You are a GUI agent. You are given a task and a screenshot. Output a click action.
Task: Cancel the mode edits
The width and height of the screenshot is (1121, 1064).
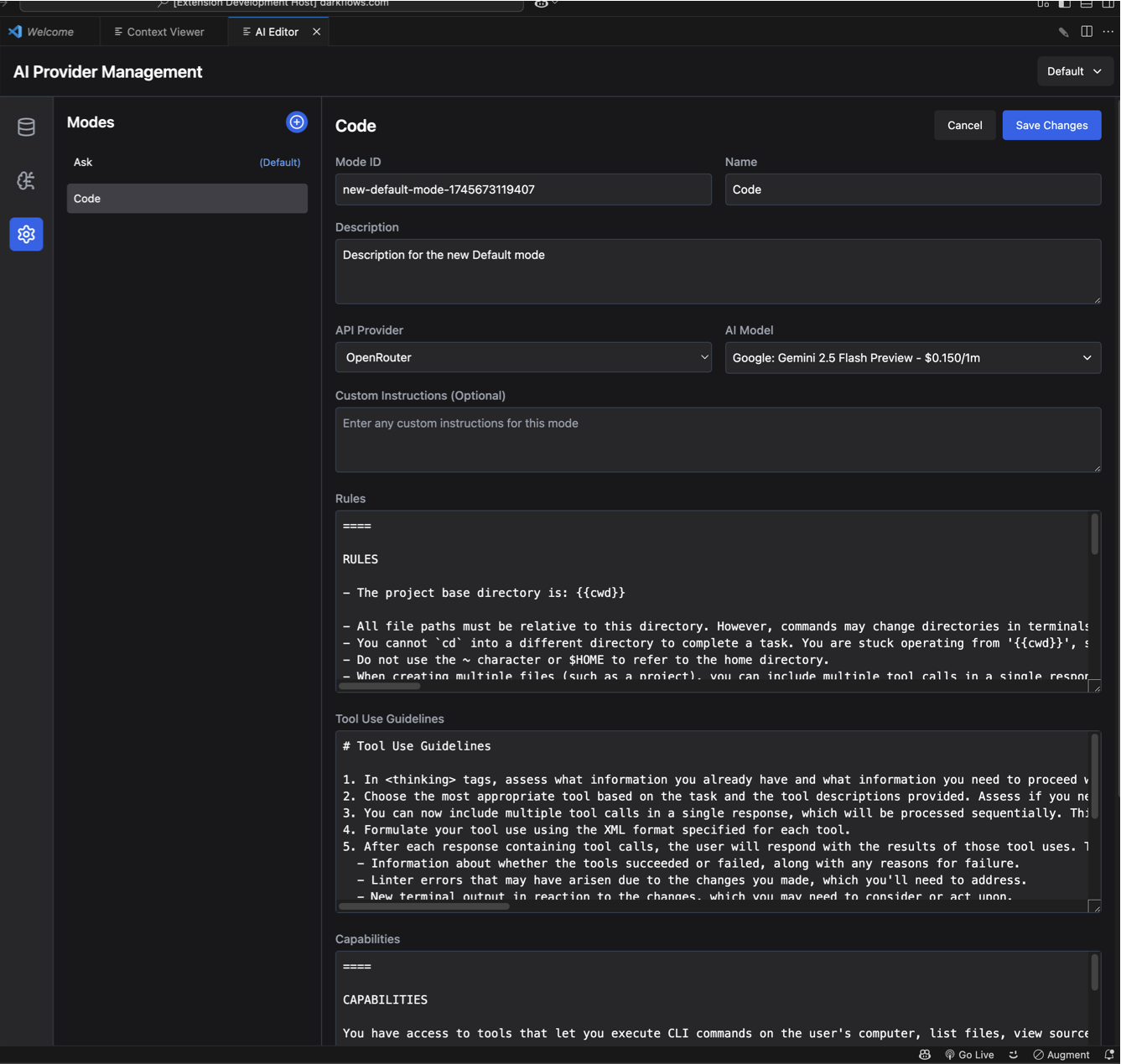coord(964,125)
